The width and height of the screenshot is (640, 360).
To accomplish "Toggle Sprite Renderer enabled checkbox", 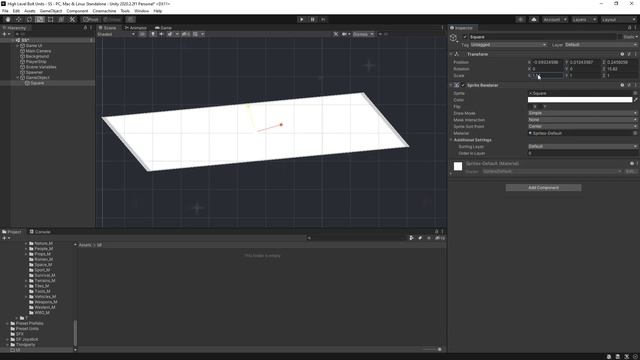I will 463,85.
